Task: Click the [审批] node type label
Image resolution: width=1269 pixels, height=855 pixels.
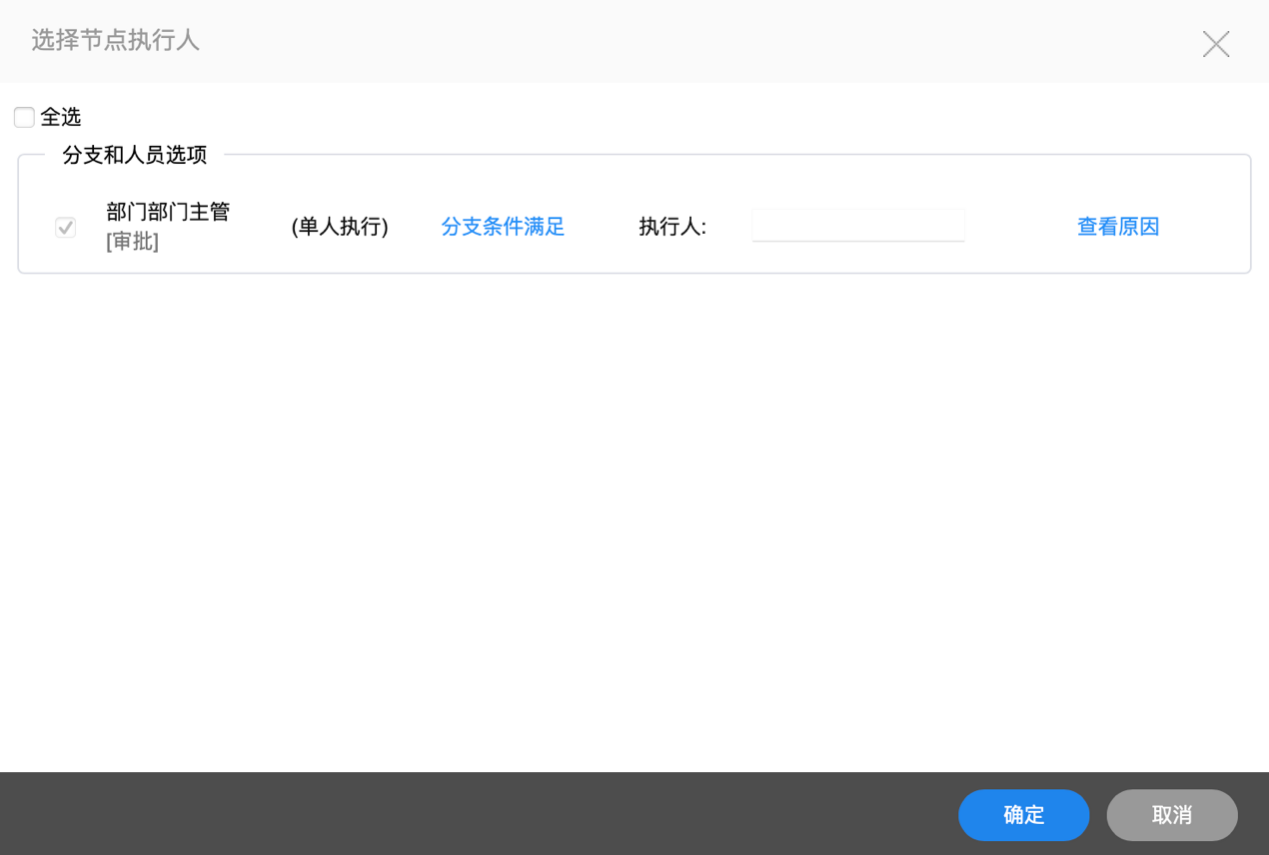Action: pyautogui.click(x=133, y=242)
